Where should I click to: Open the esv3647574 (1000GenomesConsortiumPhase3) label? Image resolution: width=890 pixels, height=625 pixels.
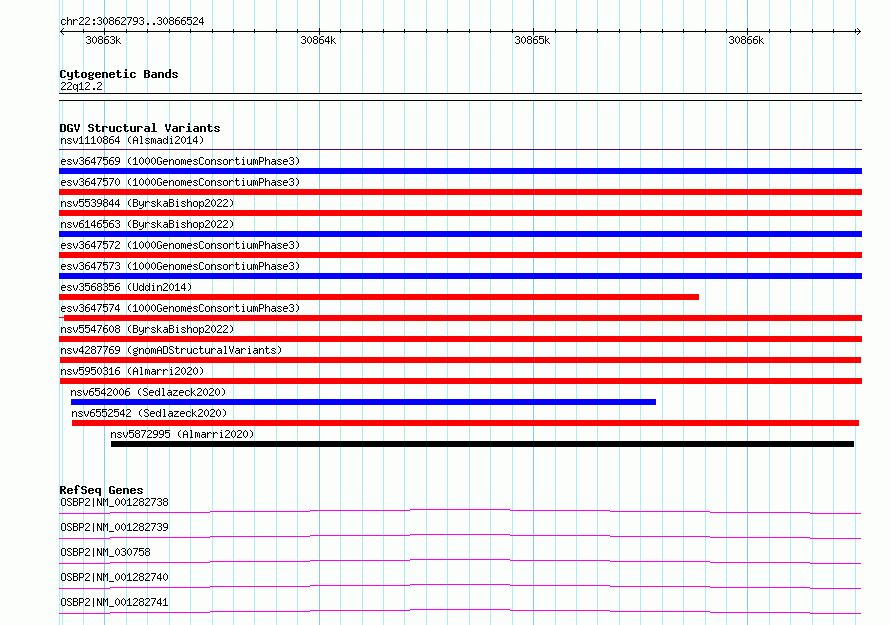tap(180, 308)
